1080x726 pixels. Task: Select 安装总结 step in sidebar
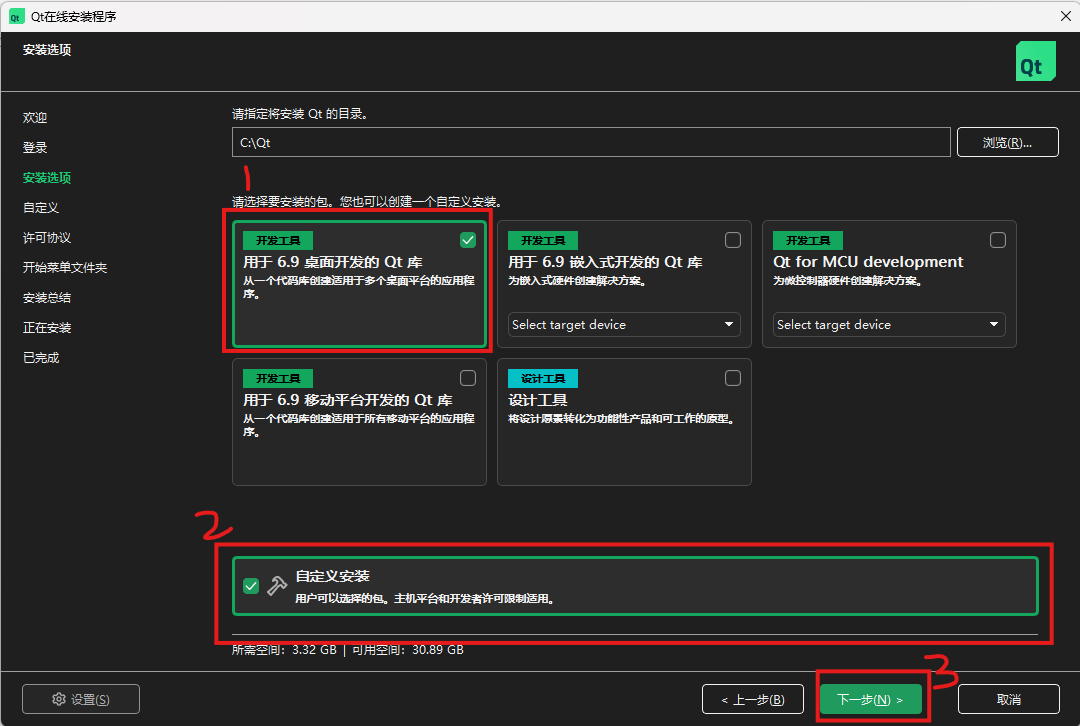pyautogui.click(x=47, y=298)
